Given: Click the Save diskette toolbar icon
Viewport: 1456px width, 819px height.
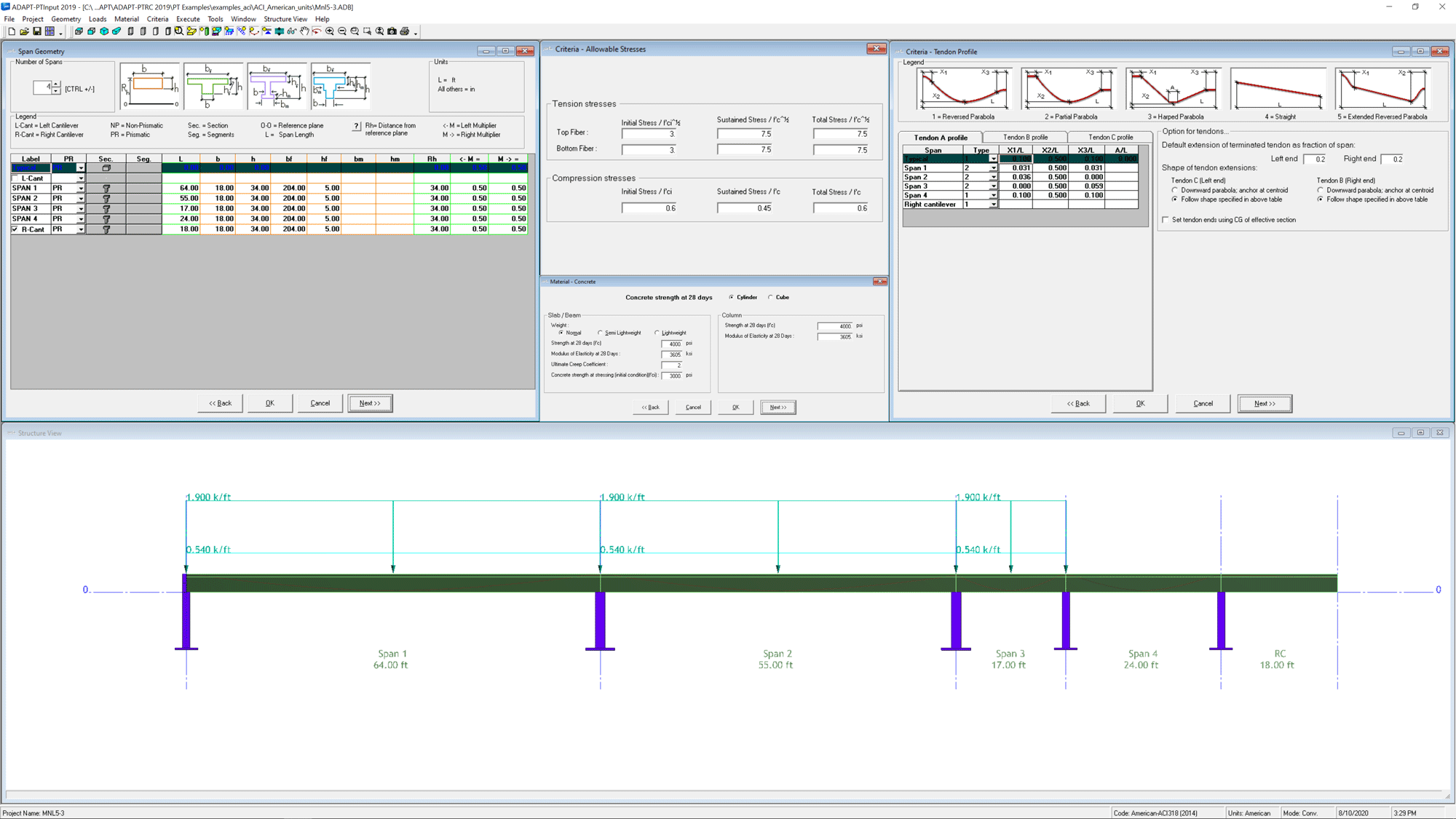Looking at the screenshot, I should [37, 31].
